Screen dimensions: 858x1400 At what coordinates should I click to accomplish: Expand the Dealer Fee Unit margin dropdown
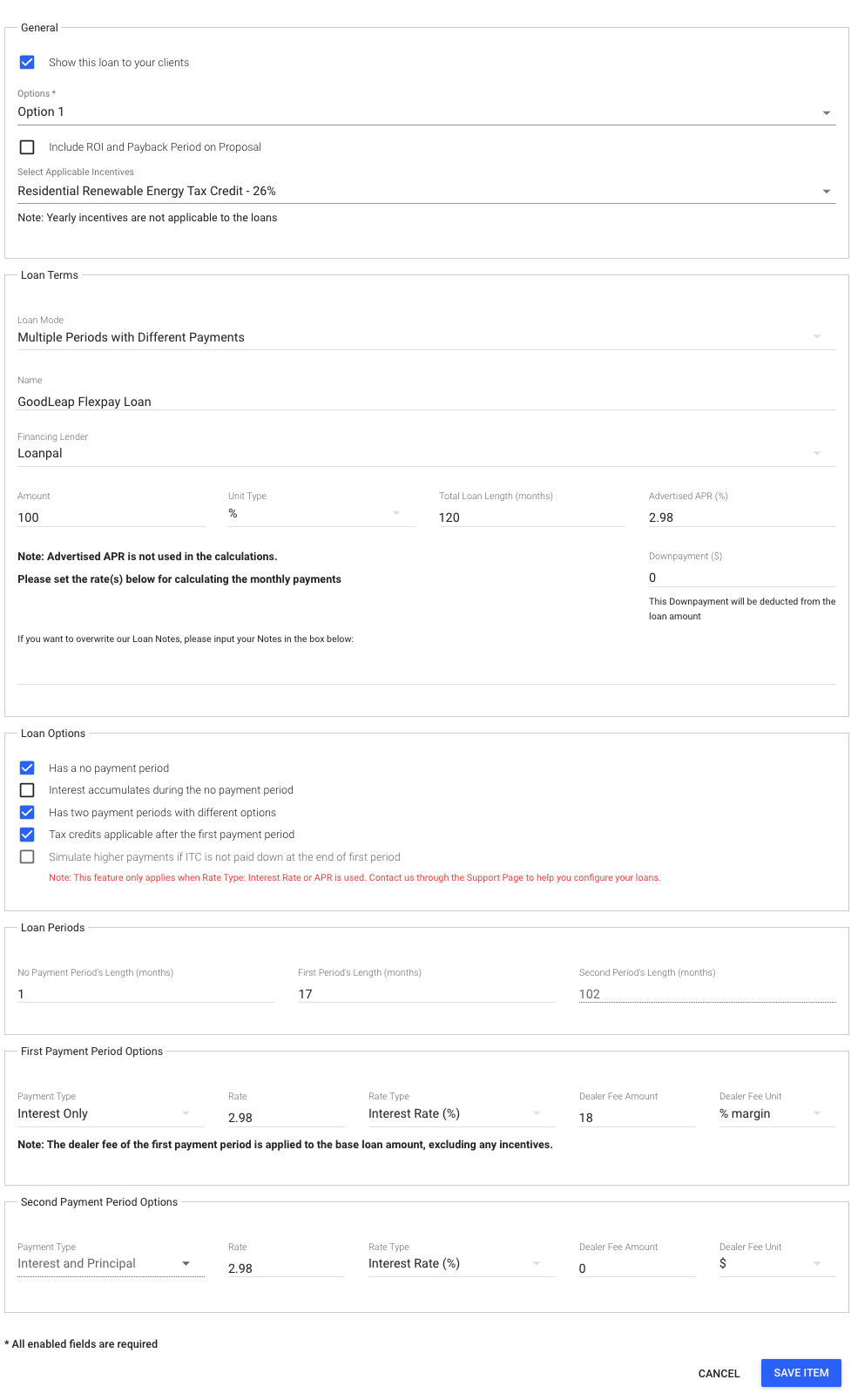tap(816, 1113)
